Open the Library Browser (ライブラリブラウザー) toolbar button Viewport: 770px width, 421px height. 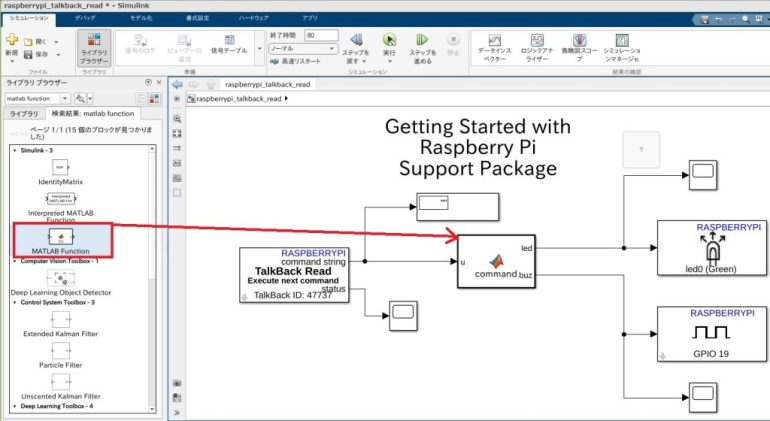(x=95, y=47)
